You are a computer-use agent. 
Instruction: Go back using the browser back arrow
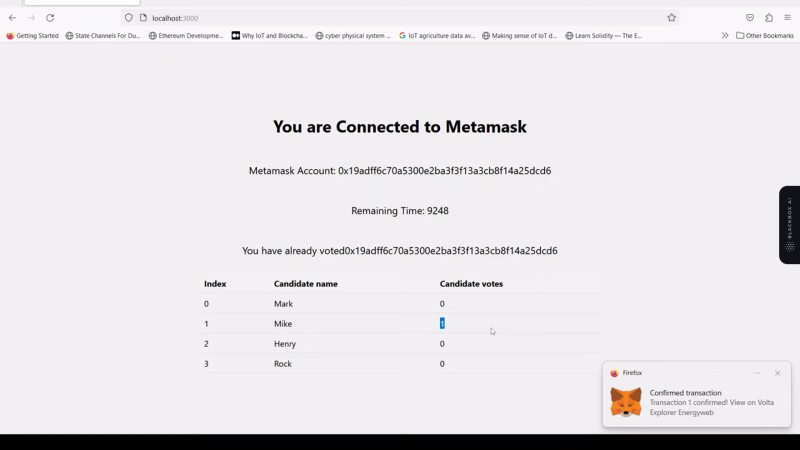12,18
